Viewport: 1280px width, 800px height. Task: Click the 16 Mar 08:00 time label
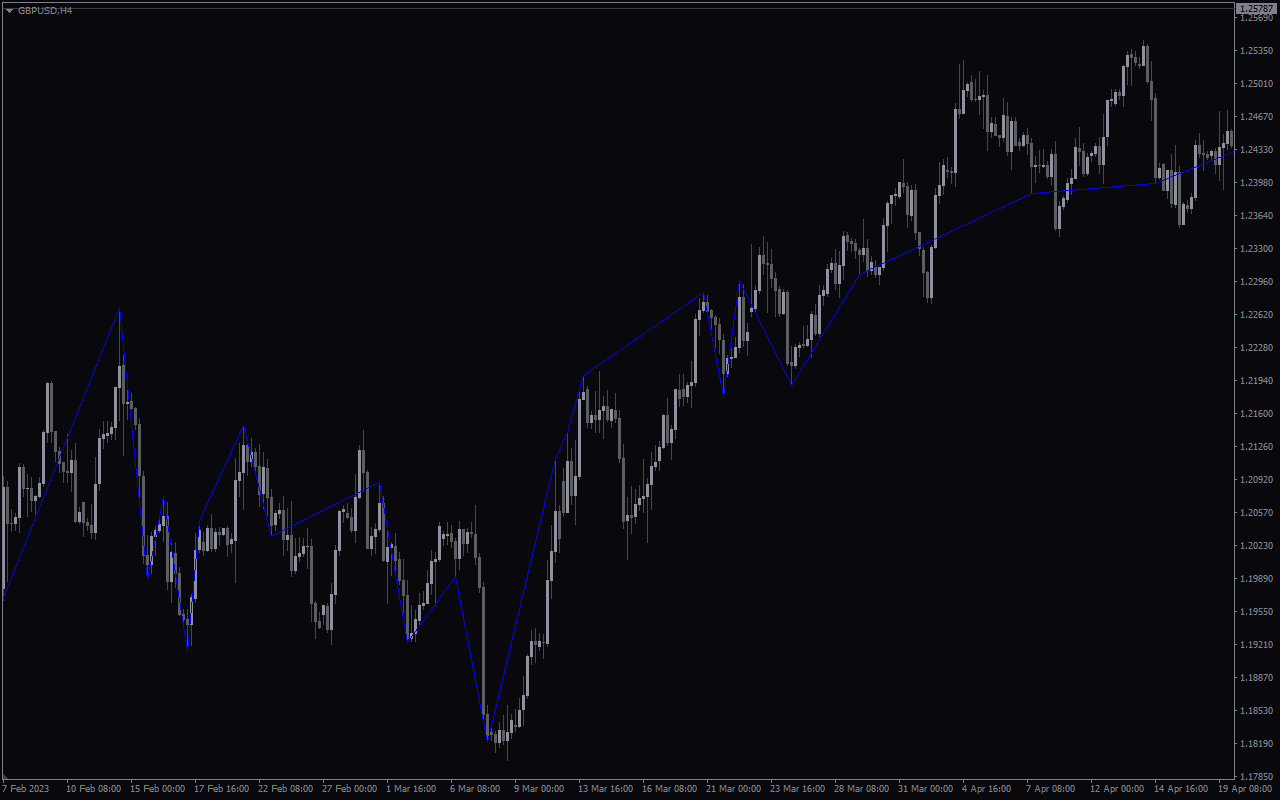pos(670,788)
